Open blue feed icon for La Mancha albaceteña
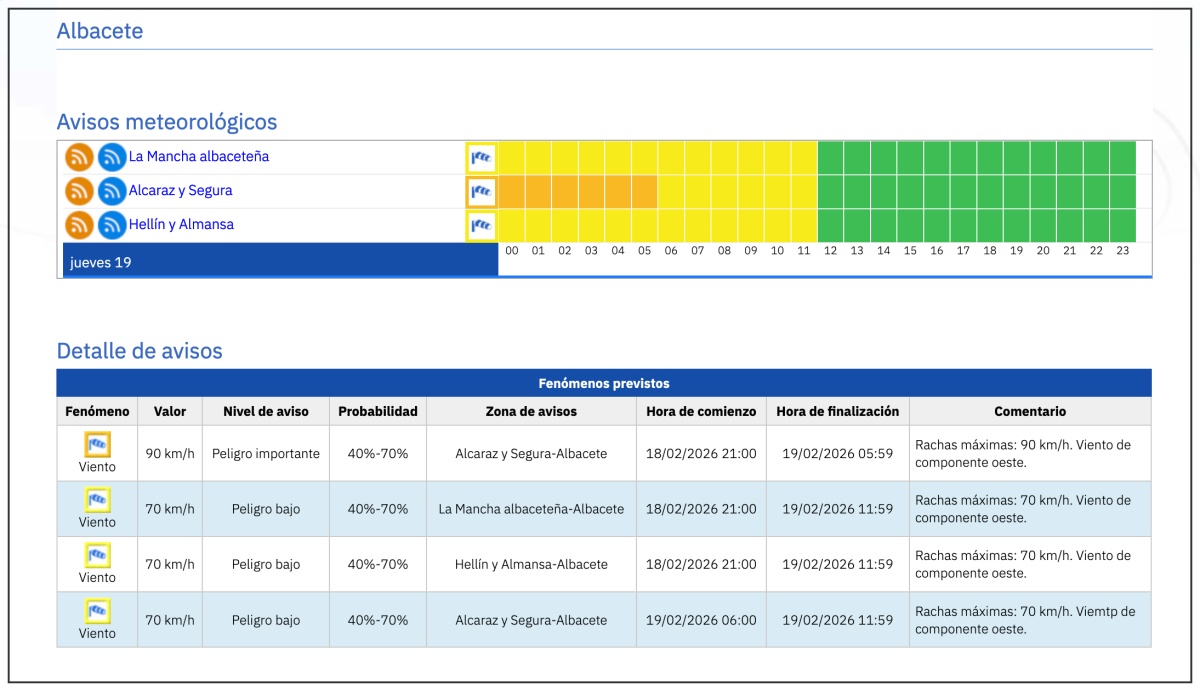Image resolution: width=1200 pixels, height=691 pixels. [112, 157]
